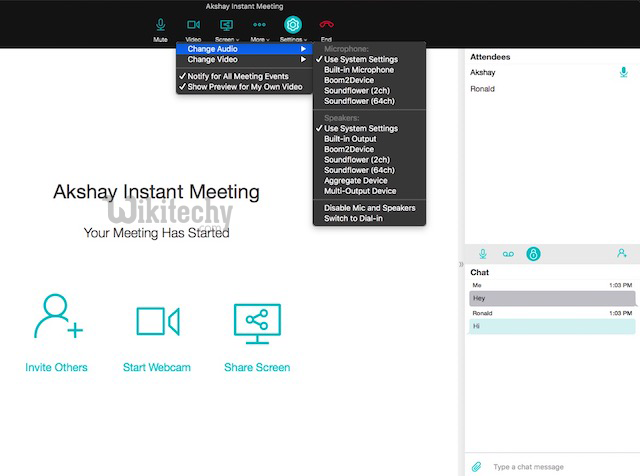The image size is (640, 476).
Task: Click the Chat heading
Action: pos(480,272)
